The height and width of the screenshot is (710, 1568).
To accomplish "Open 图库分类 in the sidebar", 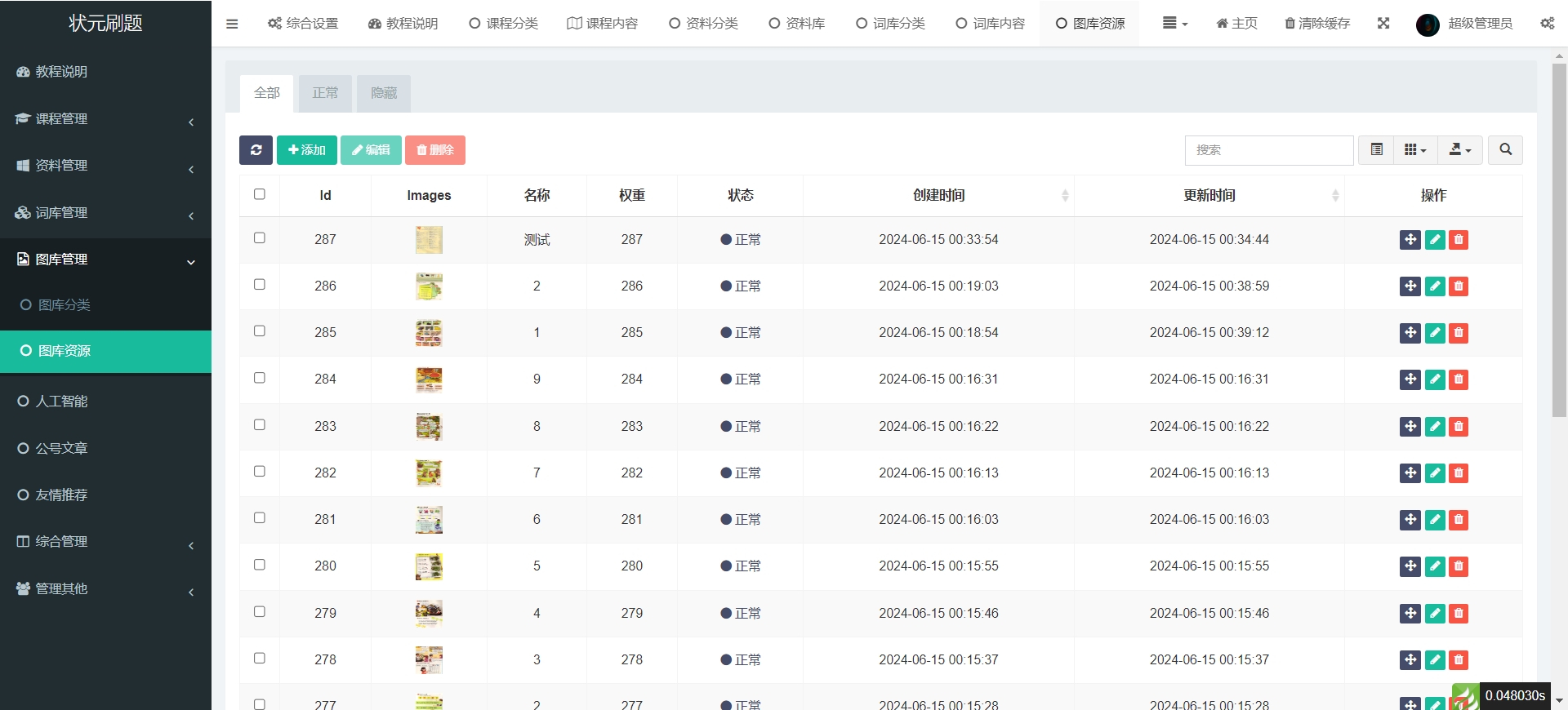I will tap(105, 305).
